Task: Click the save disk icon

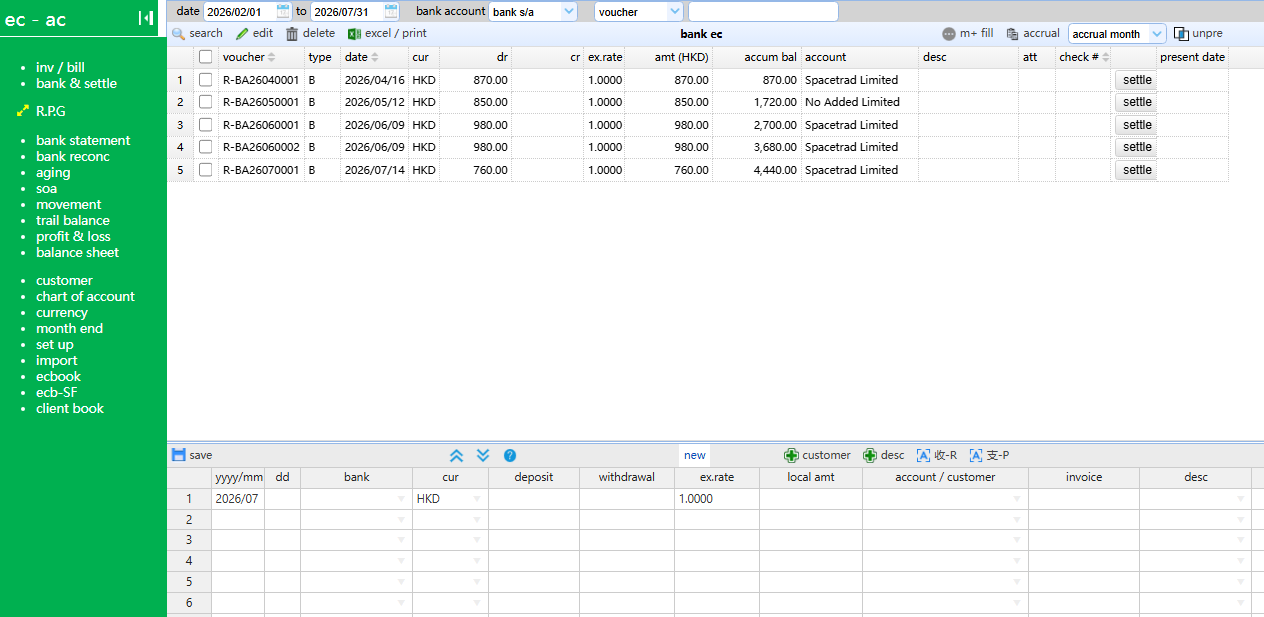Action: 179,455
